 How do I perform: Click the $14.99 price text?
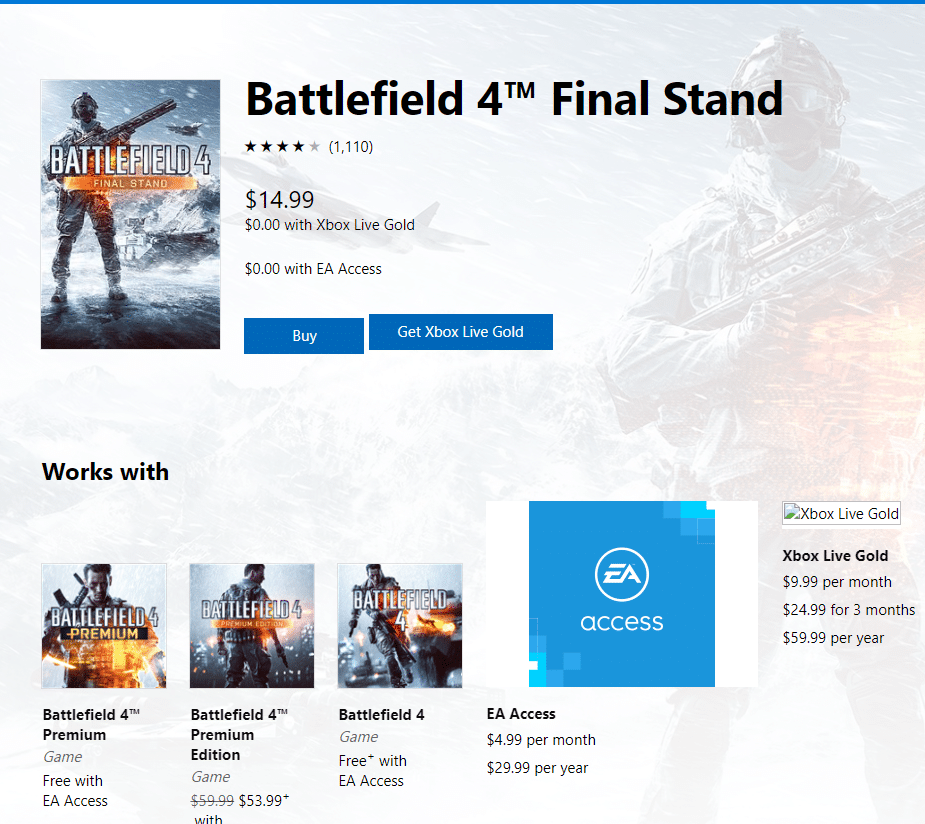pyautogui.click(x=279, y=199)
